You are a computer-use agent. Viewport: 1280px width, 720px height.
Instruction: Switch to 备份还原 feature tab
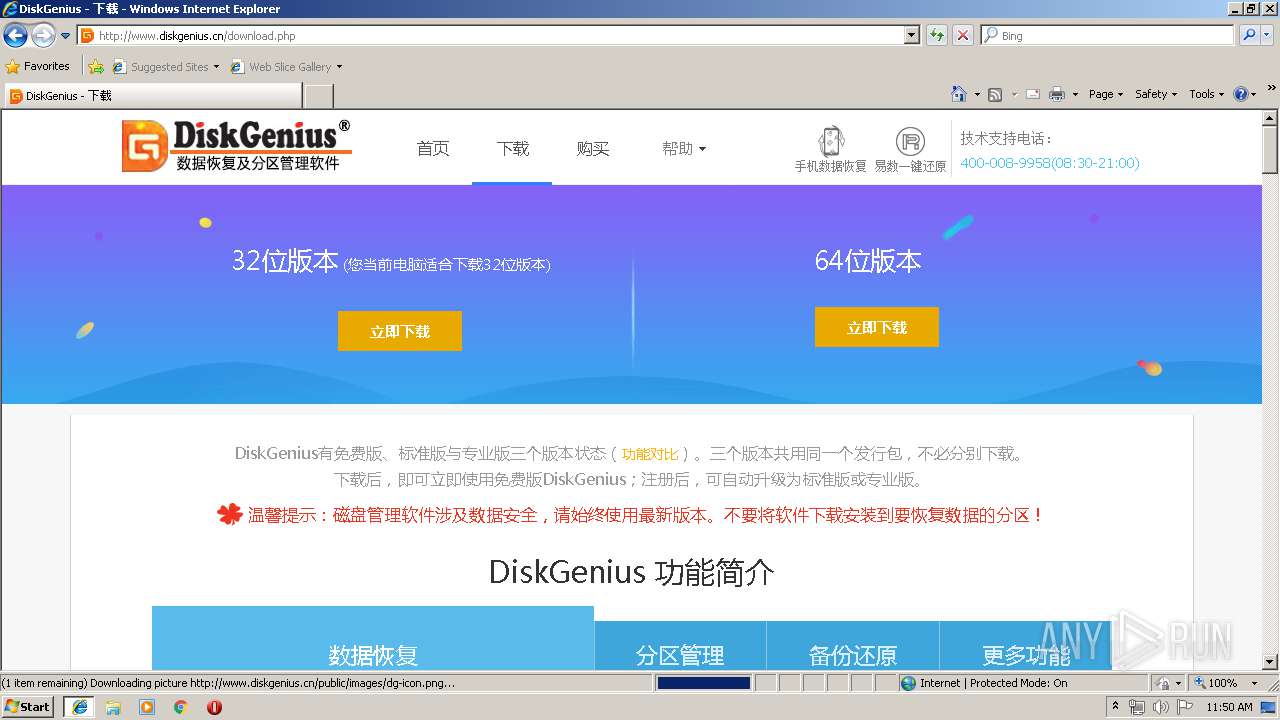tap(853, 646)
